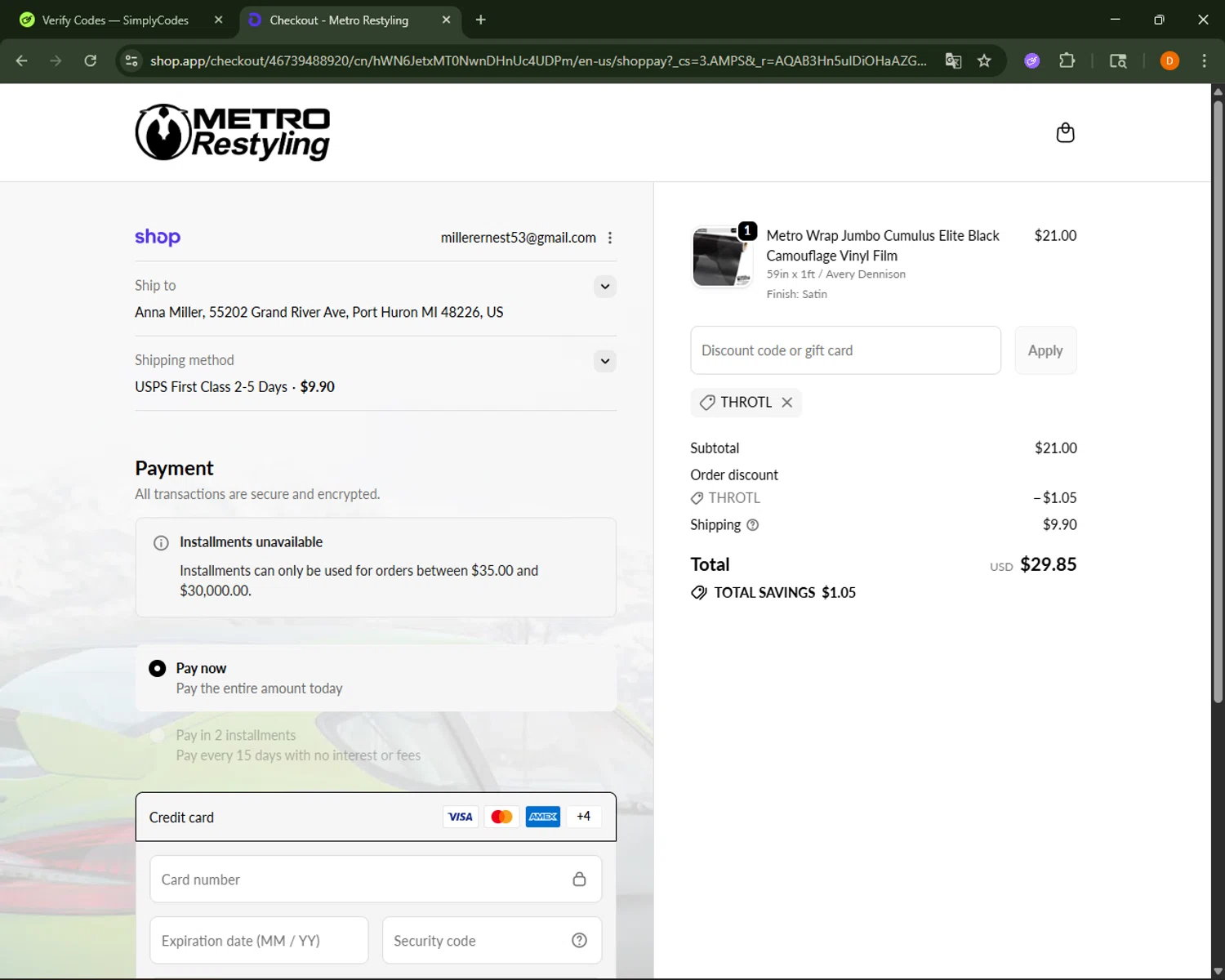
Task: Switch to Checkout Metro Restyling tab
Action: point(350,20)
